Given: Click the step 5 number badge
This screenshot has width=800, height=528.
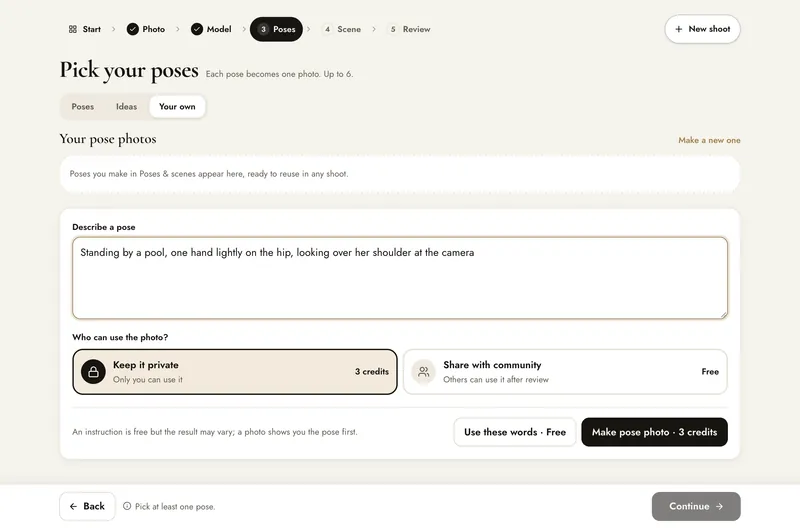Looking at the screenshot, I should (393, 29).
